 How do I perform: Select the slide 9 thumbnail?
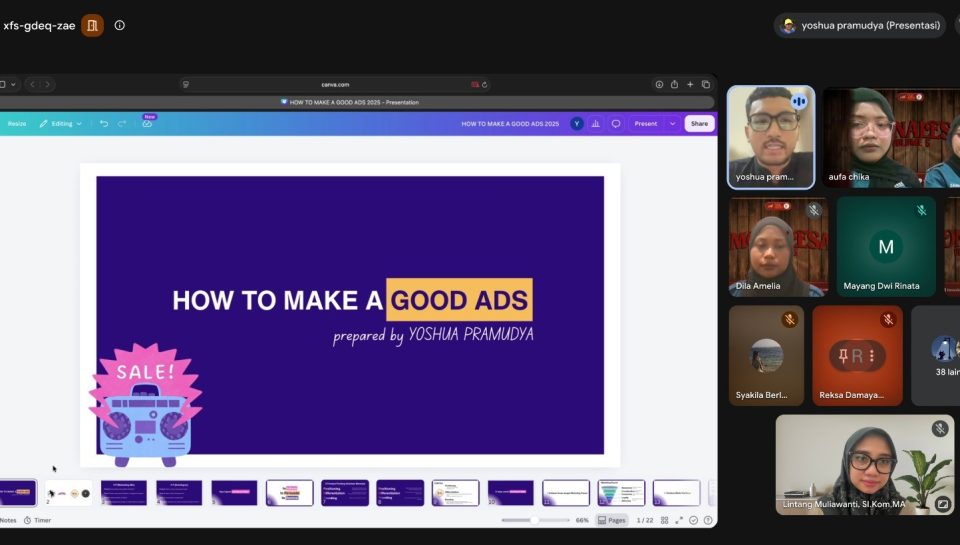coord(456,493)
